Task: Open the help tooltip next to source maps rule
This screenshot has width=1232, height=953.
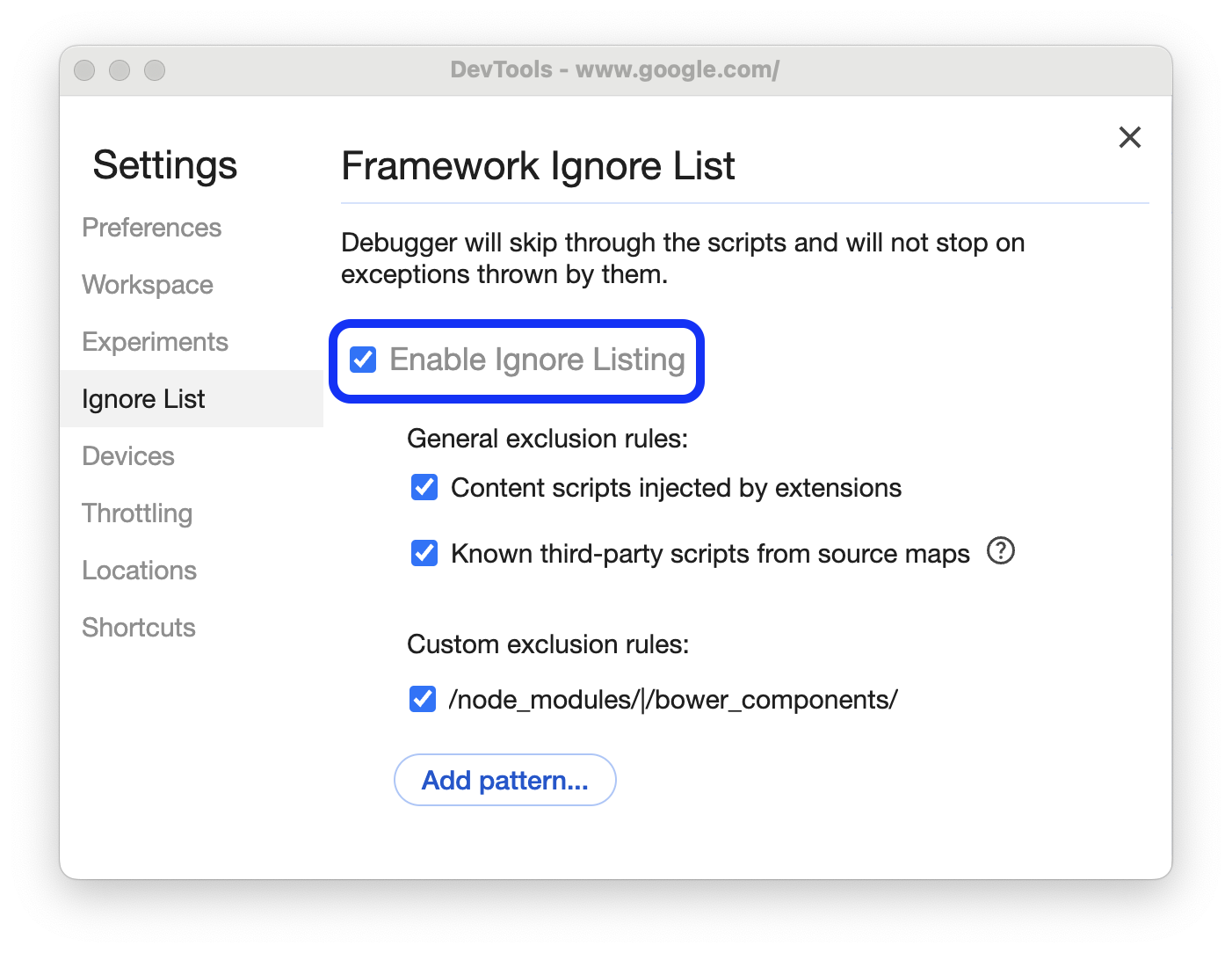Action: click(x=1001, y=551)
